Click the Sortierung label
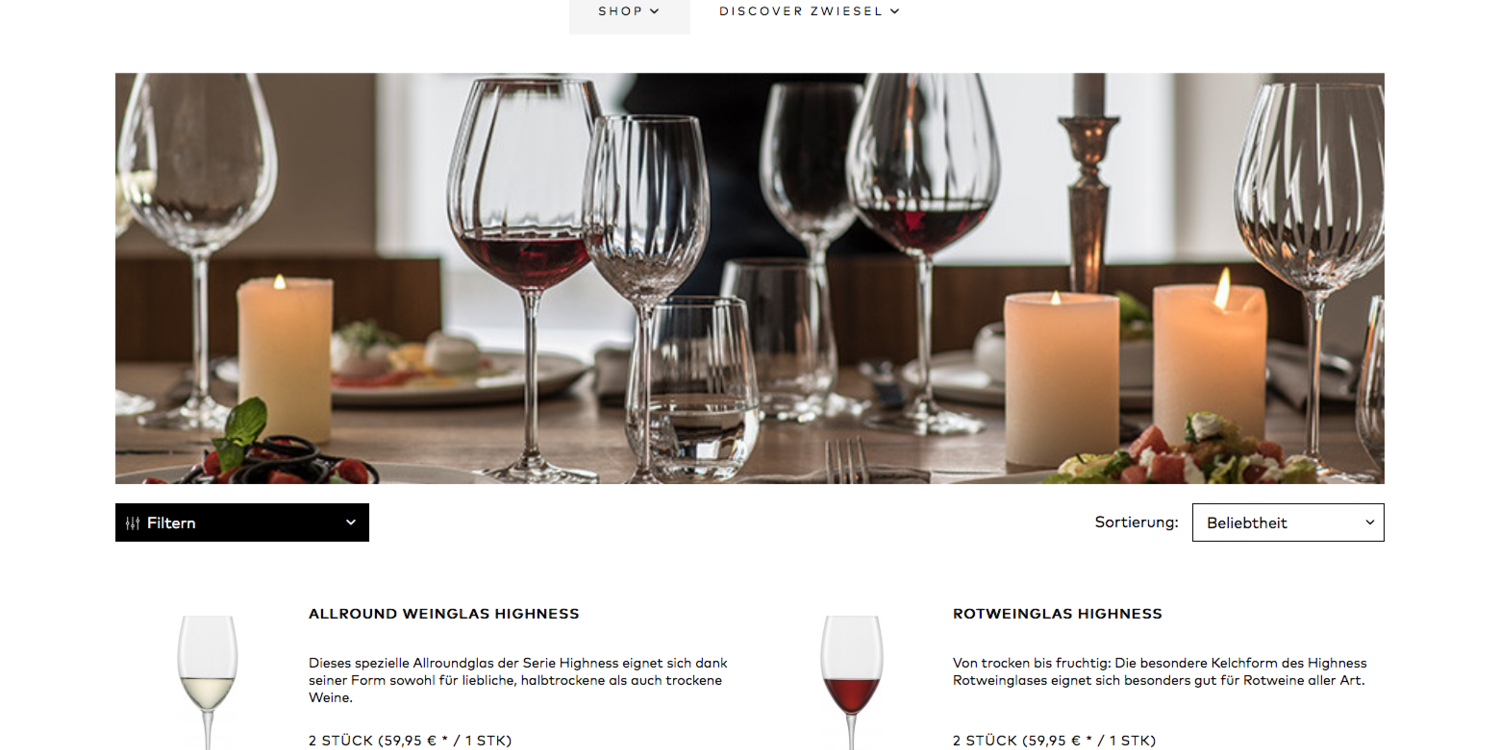1500x750 pixels. (x=1136, y=522)
